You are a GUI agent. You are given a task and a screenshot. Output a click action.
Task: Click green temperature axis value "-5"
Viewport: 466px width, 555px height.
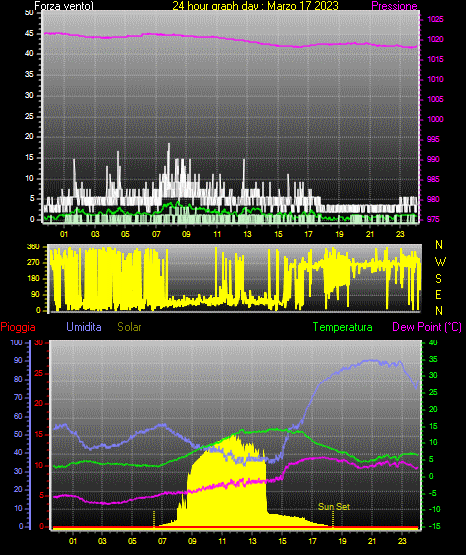pos(433,493)
